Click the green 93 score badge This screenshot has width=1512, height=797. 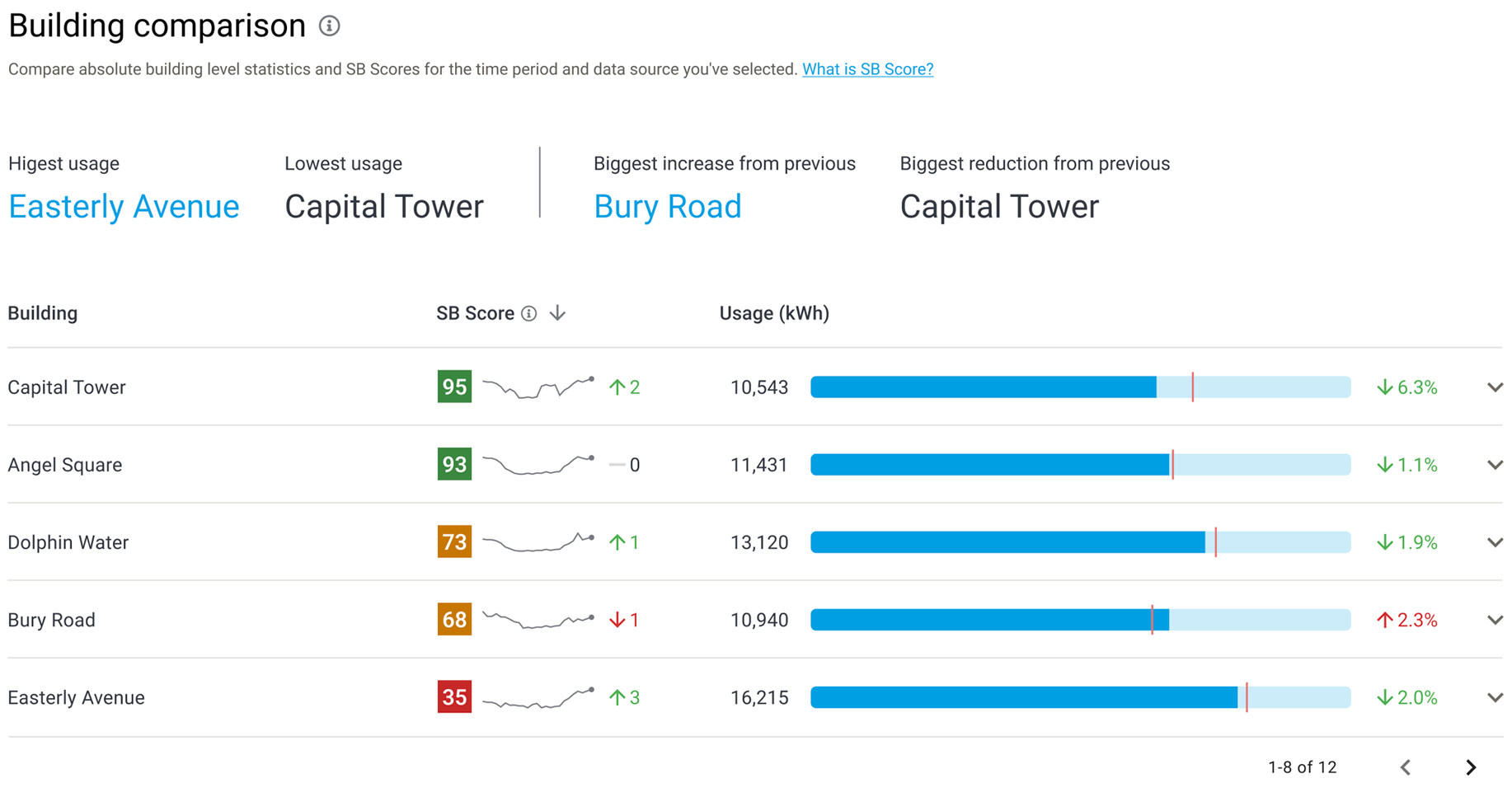454,464
